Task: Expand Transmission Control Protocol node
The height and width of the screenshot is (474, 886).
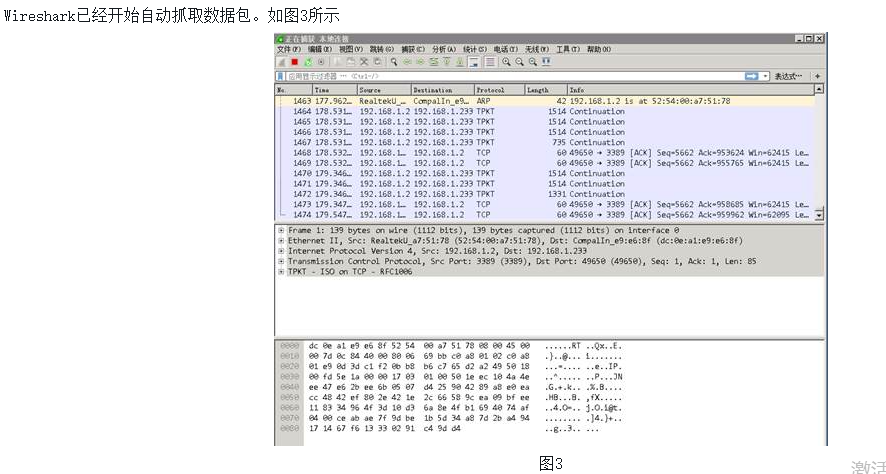Action: point(281,262)
